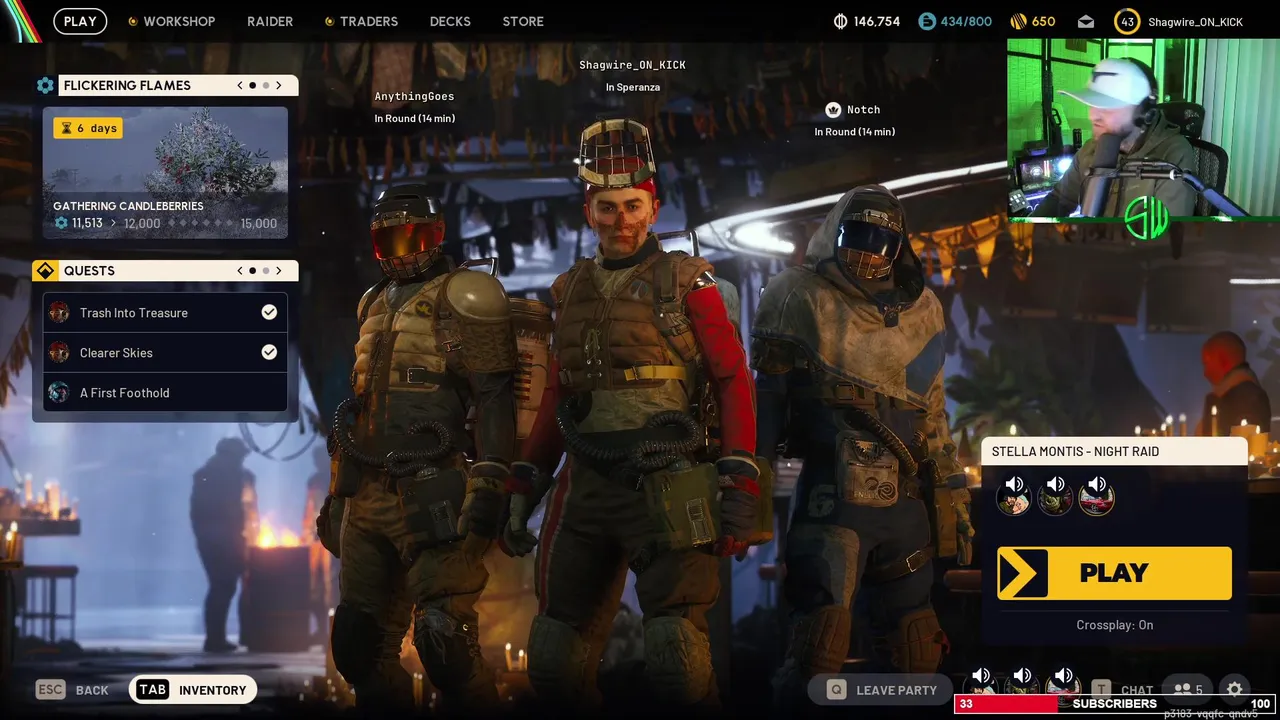Select party member AnythingGoes name tag
This screenshot has height=720, width=1280.
[414, 96]
